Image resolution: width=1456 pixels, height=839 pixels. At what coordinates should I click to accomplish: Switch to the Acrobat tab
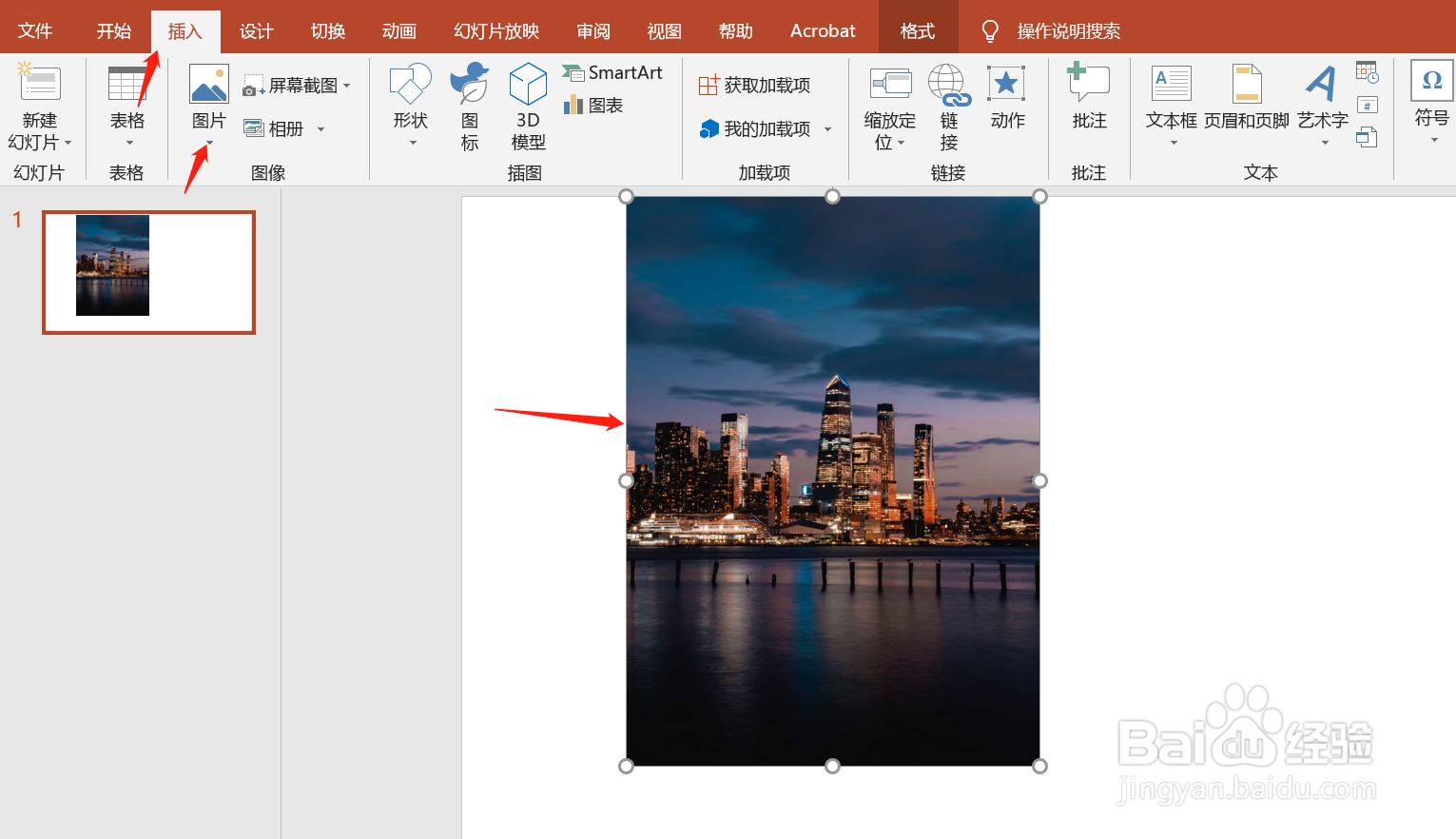click(x=823, y=31)
